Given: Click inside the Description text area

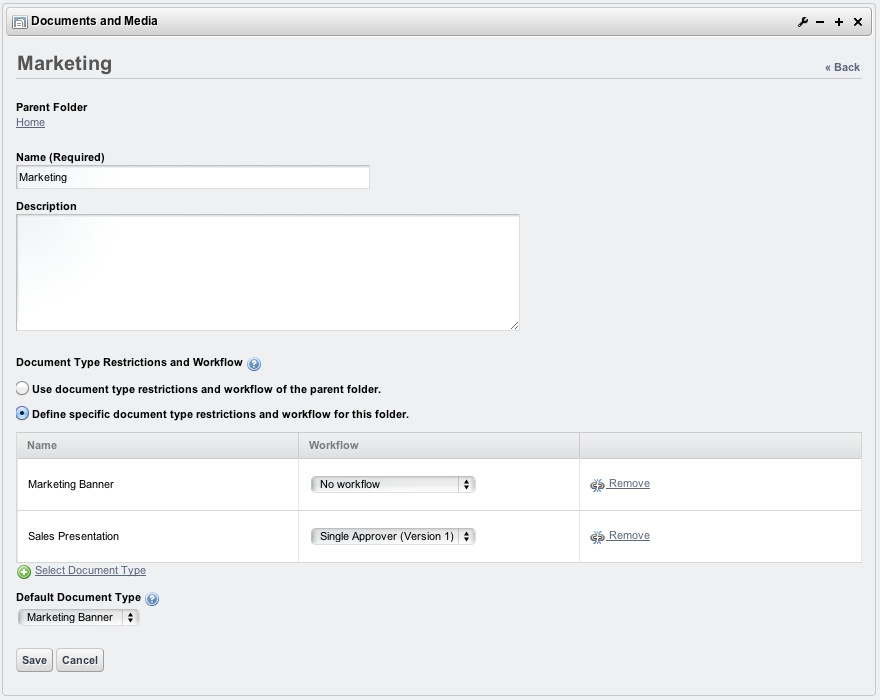Looking at the screenshot, I should pos(268,272).
